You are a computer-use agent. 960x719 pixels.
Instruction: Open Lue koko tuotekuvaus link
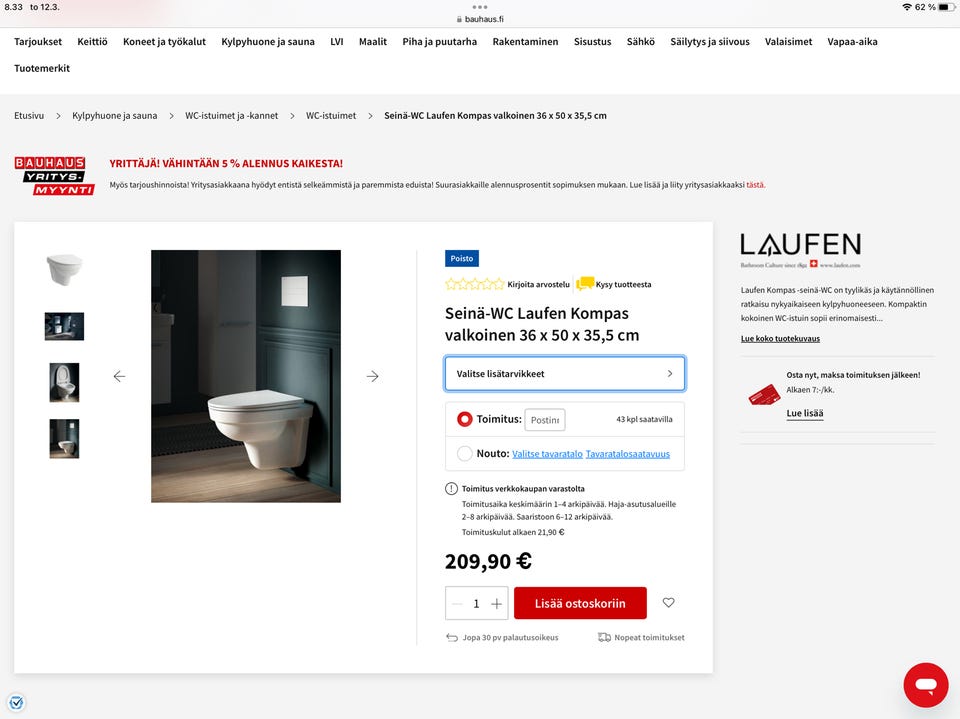pos(780,338)
